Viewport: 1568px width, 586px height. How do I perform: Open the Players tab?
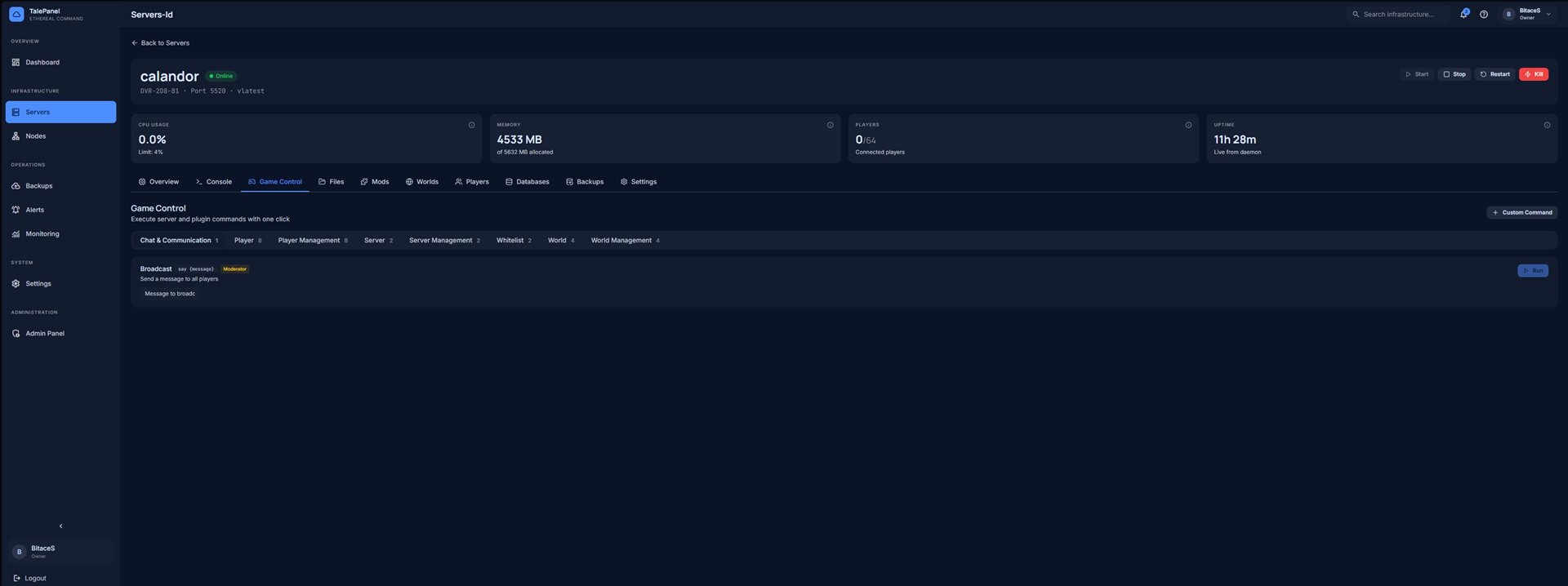click(x=472, y=182)
